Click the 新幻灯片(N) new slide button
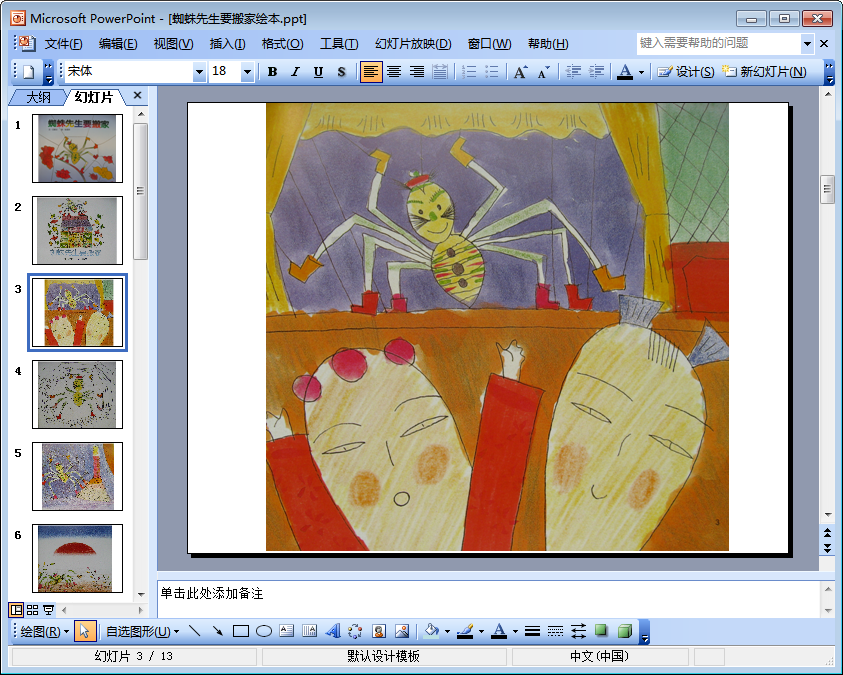This screenshot has height=675, width=843. coord(765,71)
